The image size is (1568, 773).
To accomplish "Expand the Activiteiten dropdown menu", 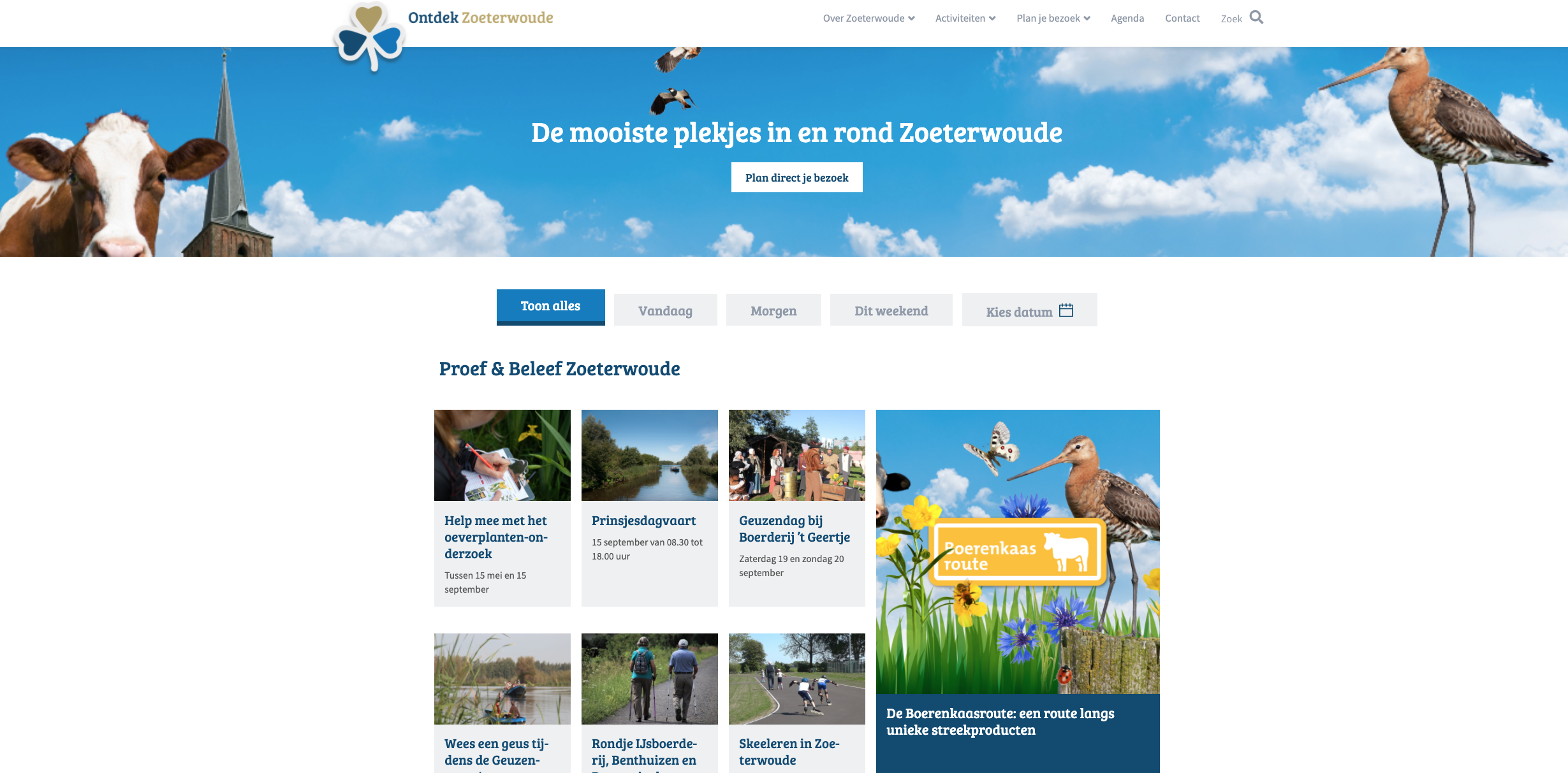I will pos(965,18).
